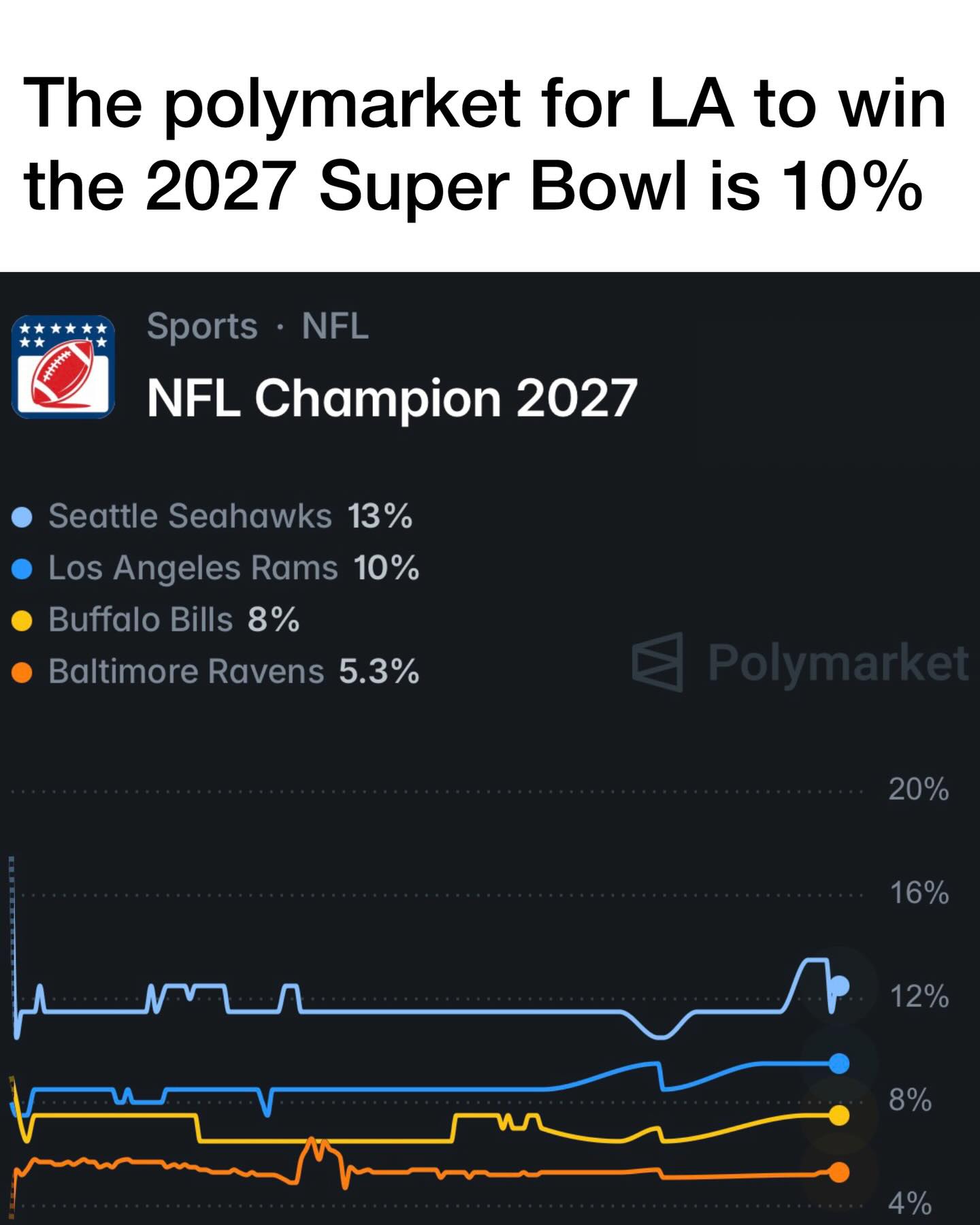Click the light blue Seahawks line endpoint

point(840,985)
